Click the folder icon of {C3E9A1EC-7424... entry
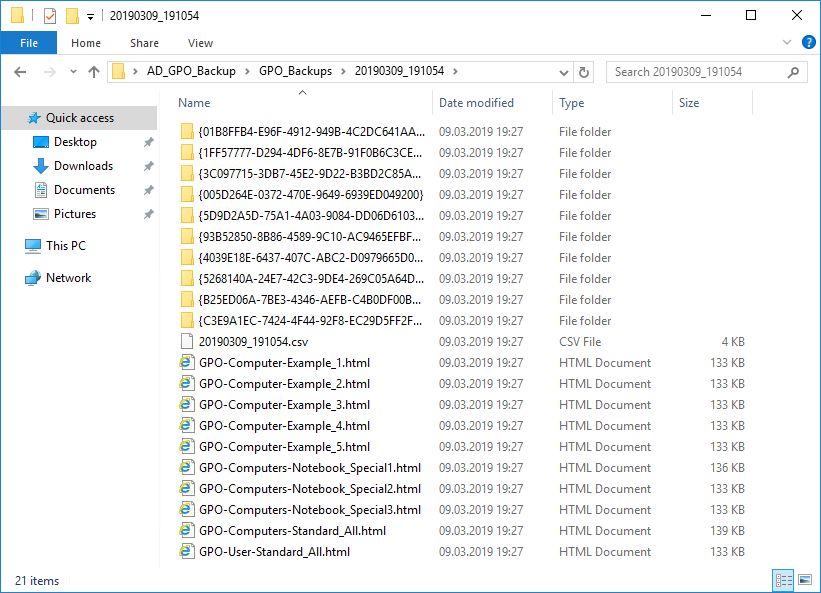Screen dimensions: 821x593 pos(187,320)
